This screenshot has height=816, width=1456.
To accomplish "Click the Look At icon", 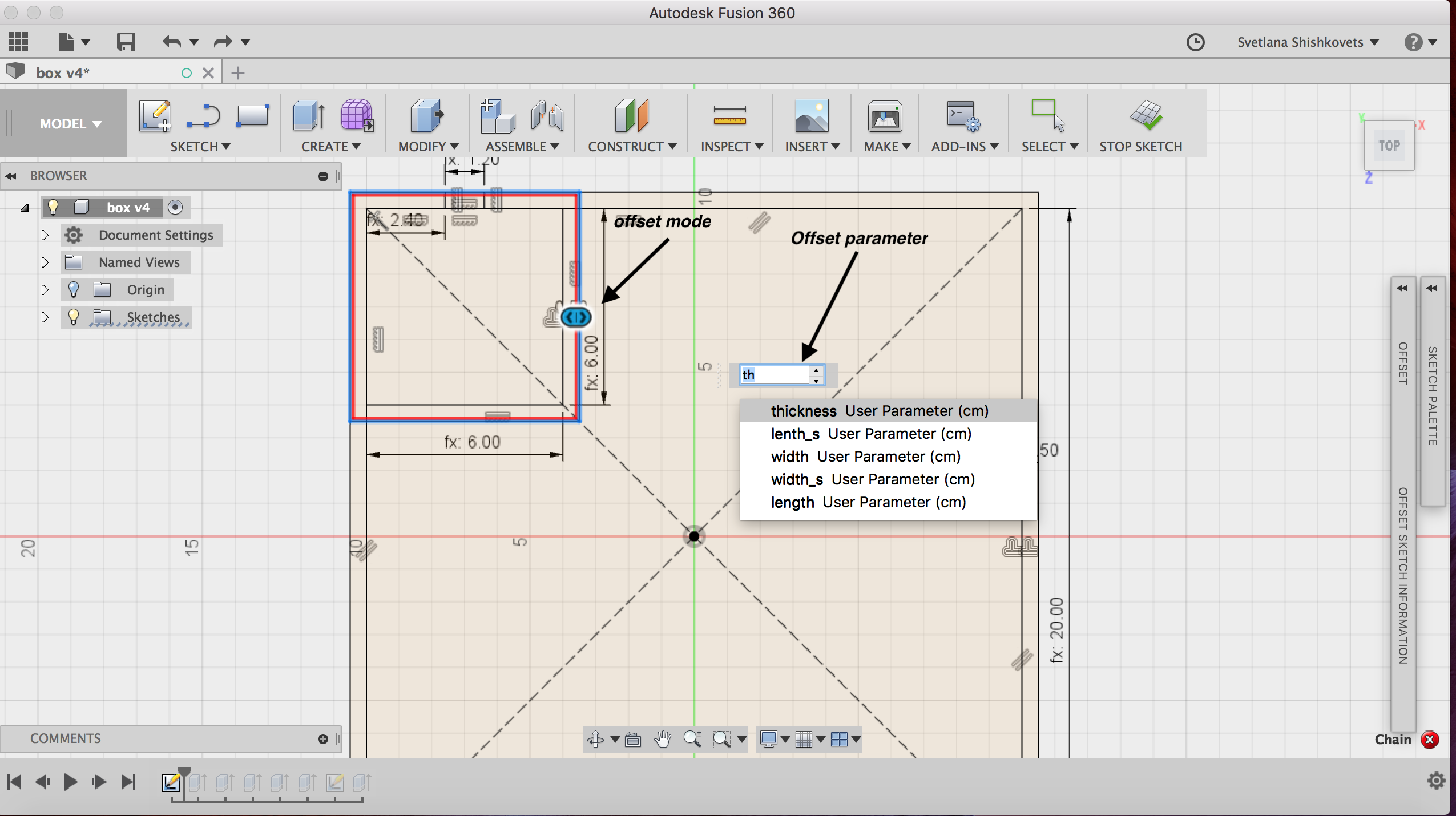I will (x=632, y=740).
